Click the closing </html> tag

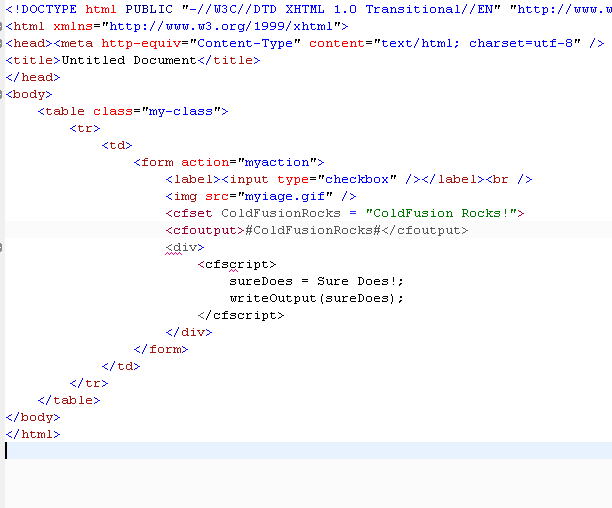(33, 434)
